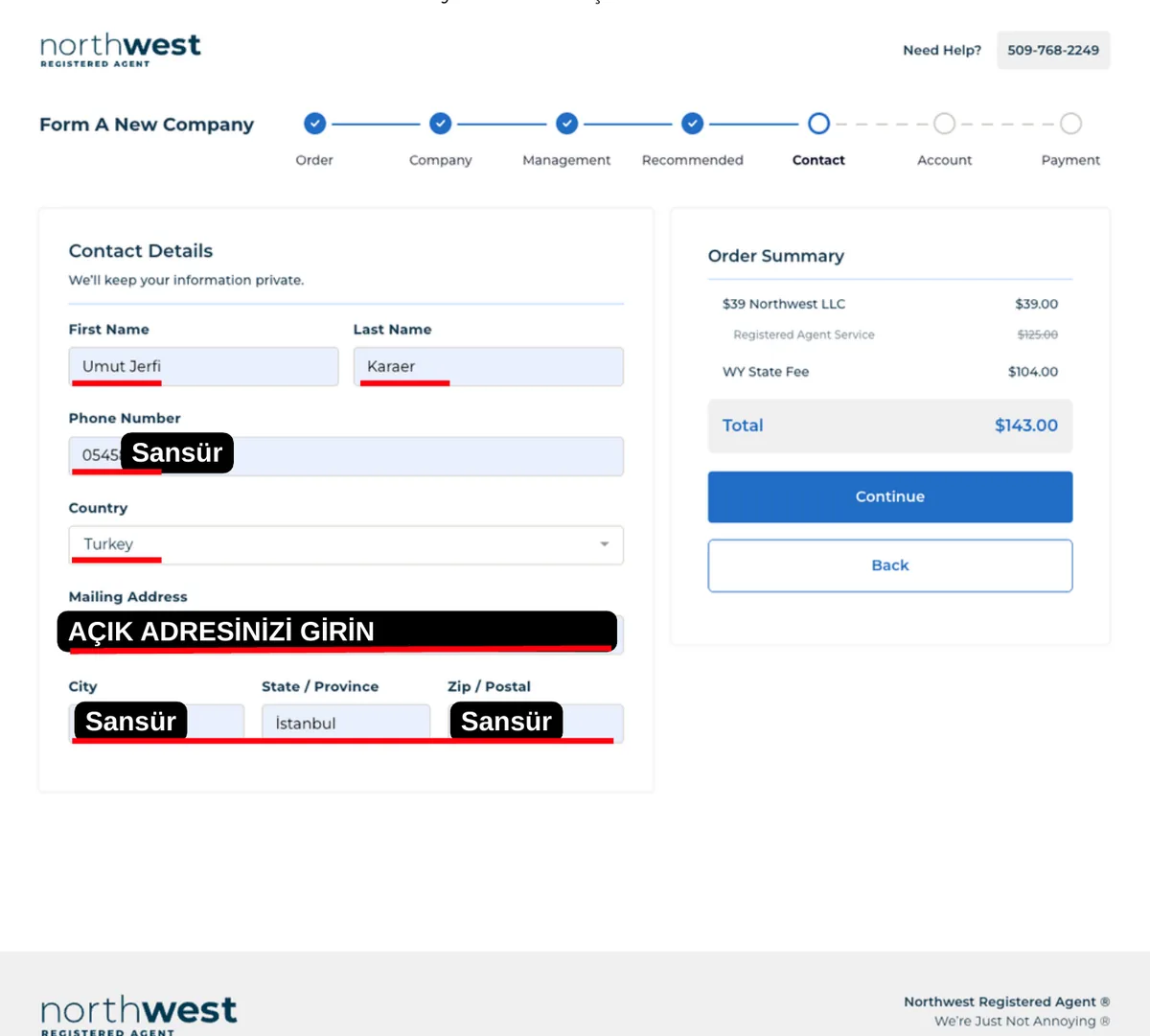Click the $39 Northwest LLC line item

tap(784, 304)
